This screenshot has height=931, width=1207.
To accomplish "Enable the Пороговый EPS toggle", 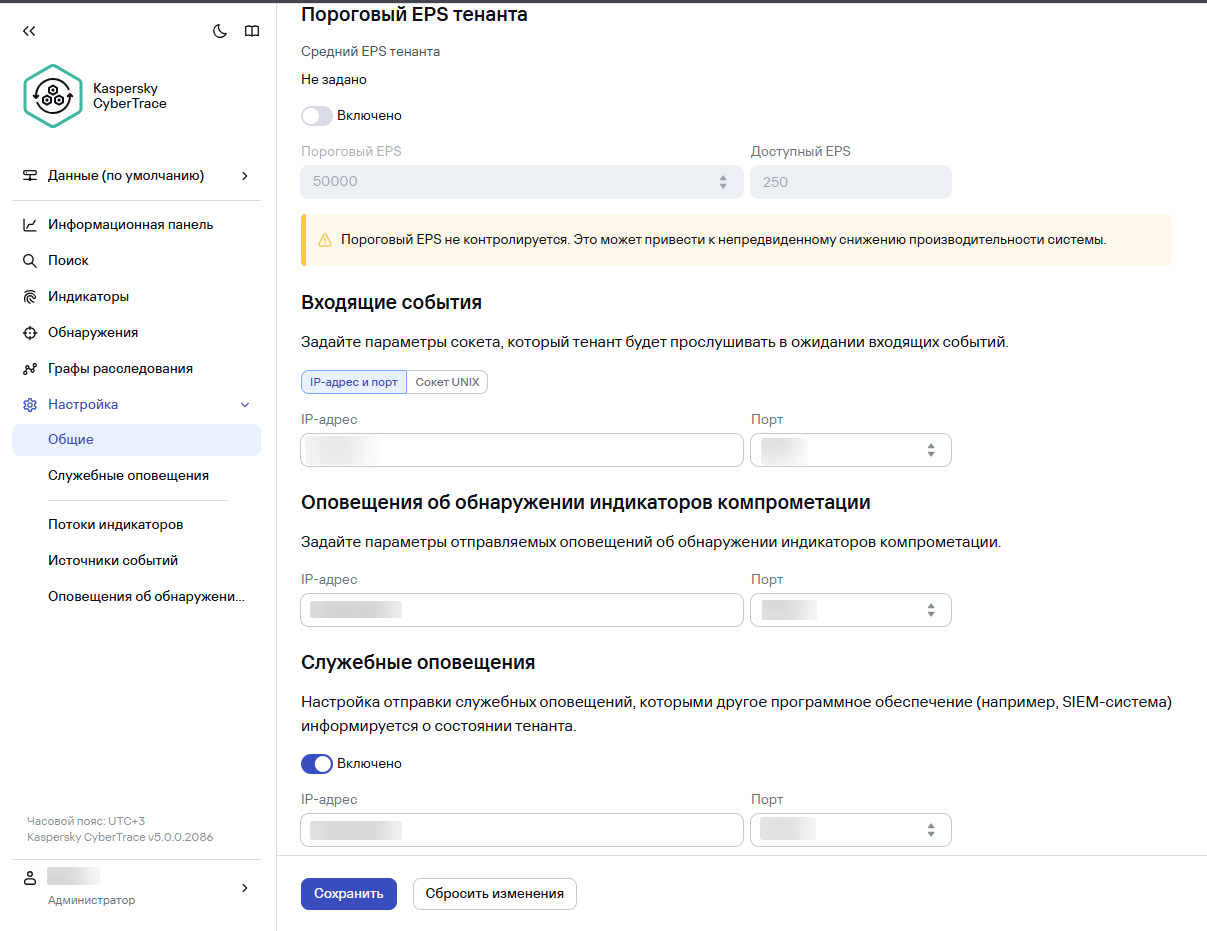I will (316, 116).
